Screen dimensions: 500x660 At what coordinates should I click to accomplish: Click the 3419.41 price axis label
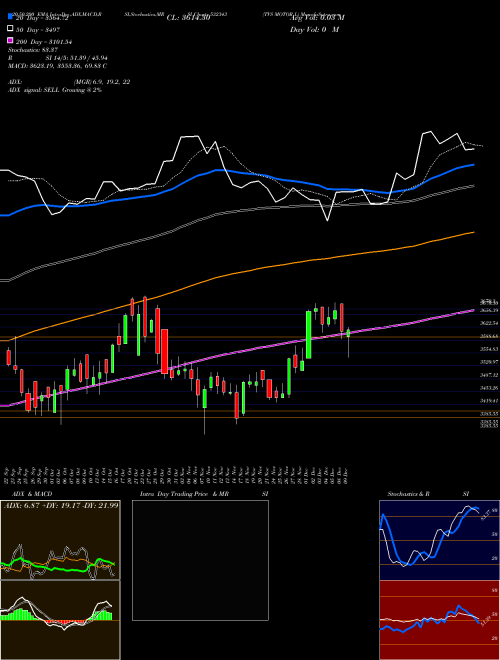[x=489, y=401]
